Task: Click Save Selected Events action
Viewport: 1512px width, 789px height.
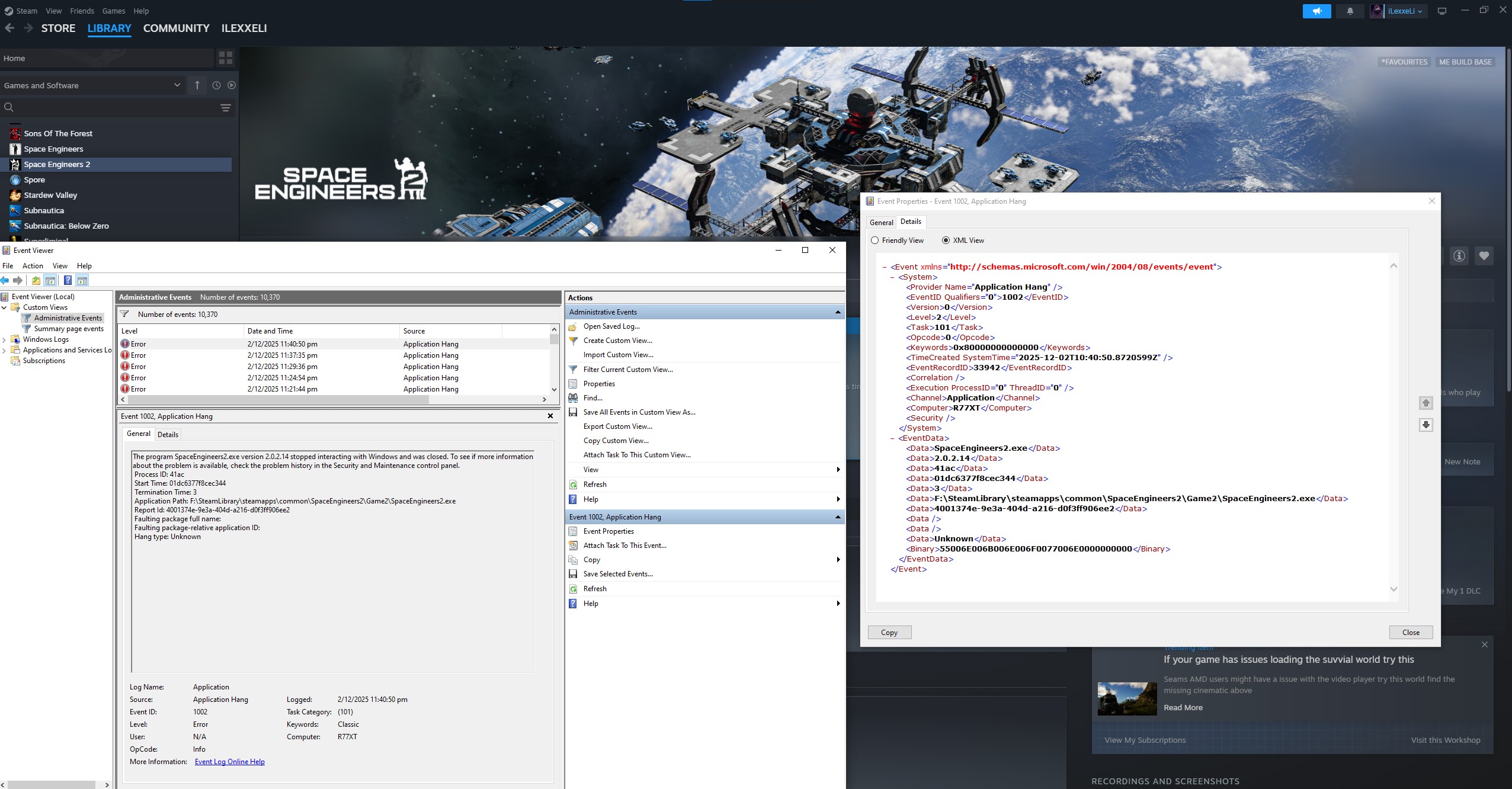Action: click(x=618, y=574)
